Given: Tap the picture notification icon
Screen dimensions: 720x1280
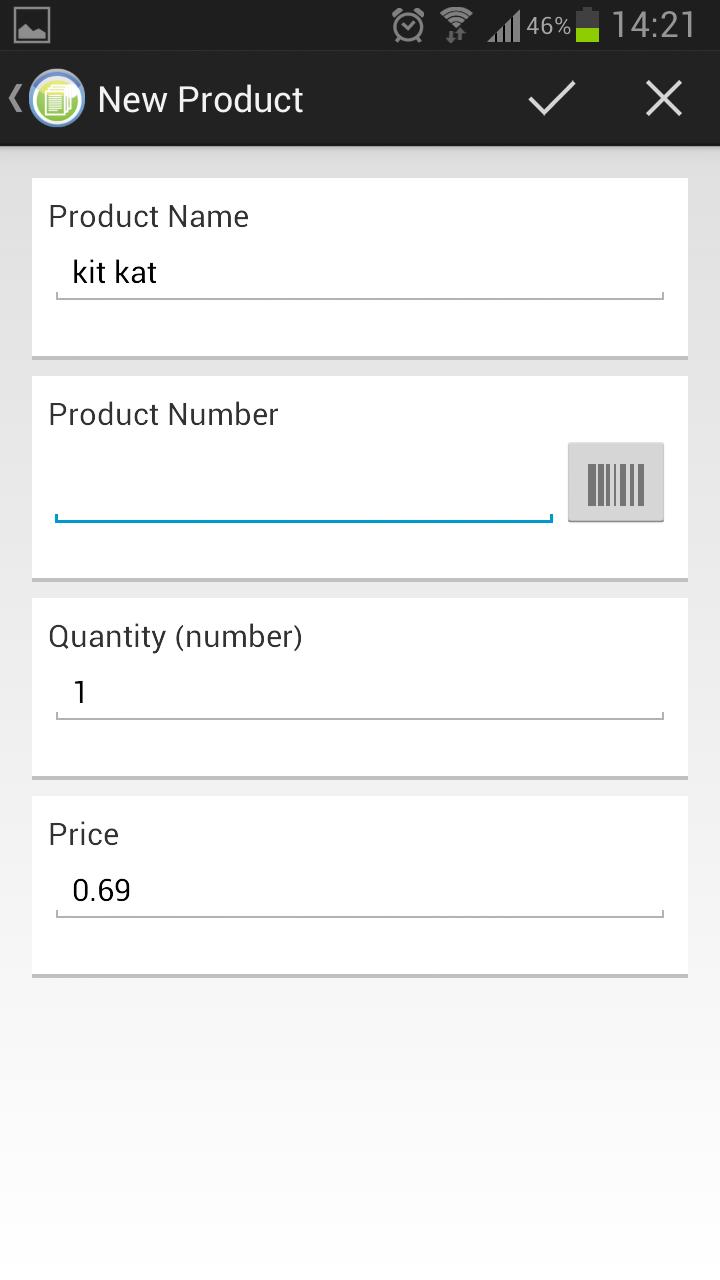Looking at the screenshot, I should (x=32, y=25).
